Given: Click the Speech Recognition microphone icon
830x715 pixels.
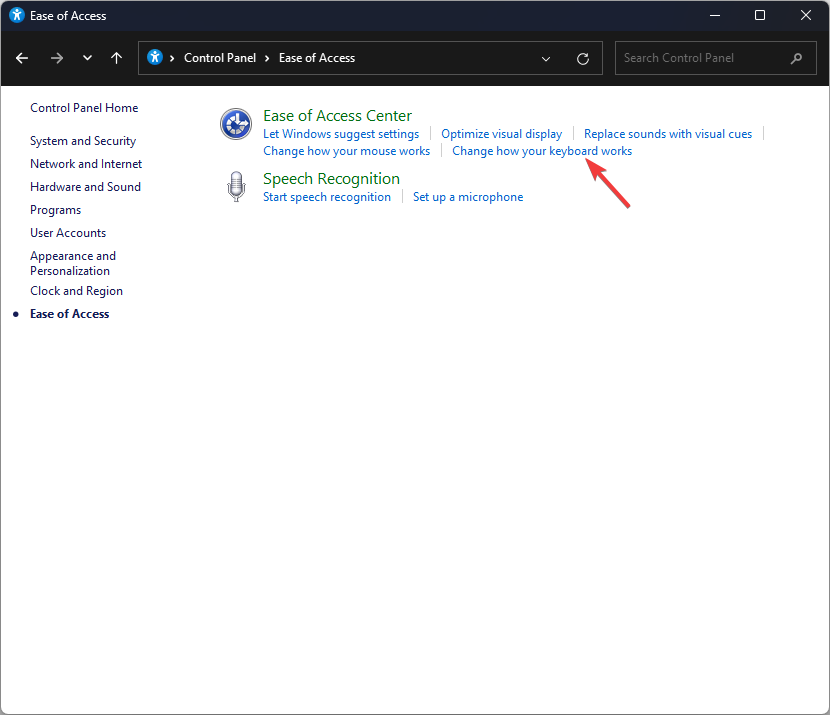Looking at the screenshot, I should coord(236,186).
